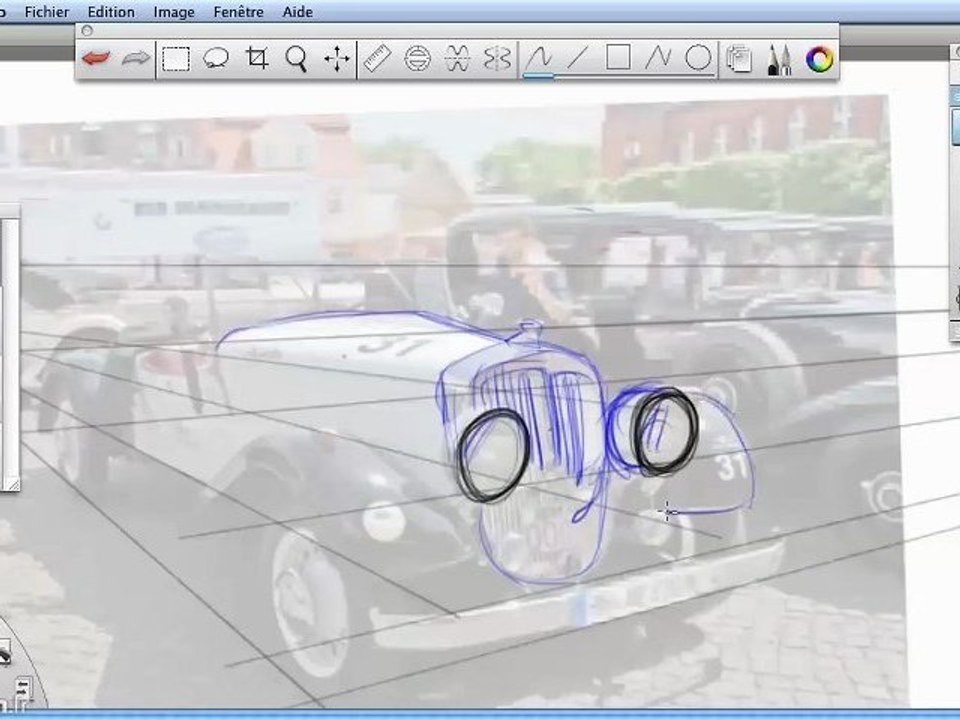Click the grey Redo arrow

point(136,59)
